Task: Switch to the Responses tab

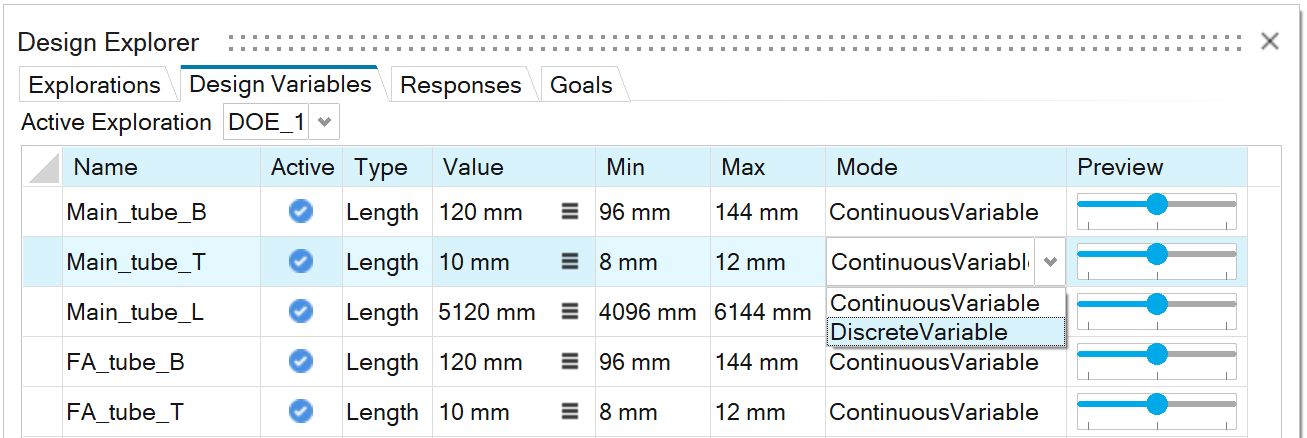Action: 461,85
